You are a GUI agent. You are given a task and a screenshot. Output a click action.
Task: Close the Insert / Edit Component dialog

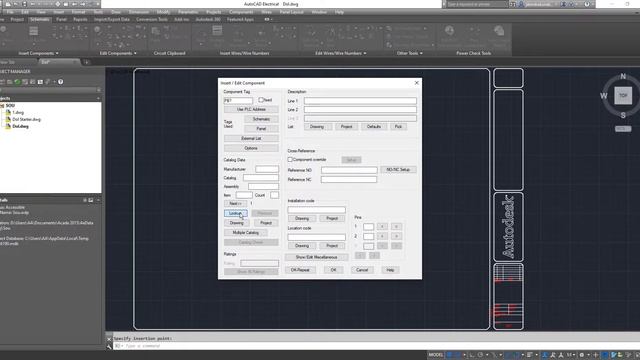tap(416, 83)
